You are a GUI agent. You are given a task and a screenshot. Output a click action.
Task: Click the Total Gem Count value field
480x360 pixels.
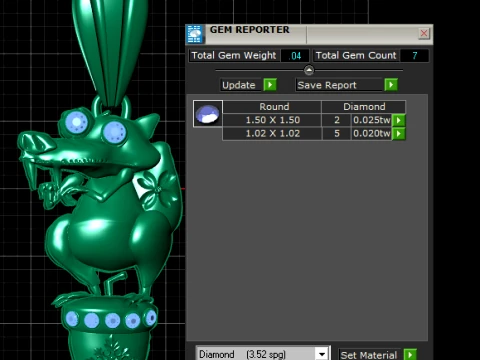pos(414,55)
